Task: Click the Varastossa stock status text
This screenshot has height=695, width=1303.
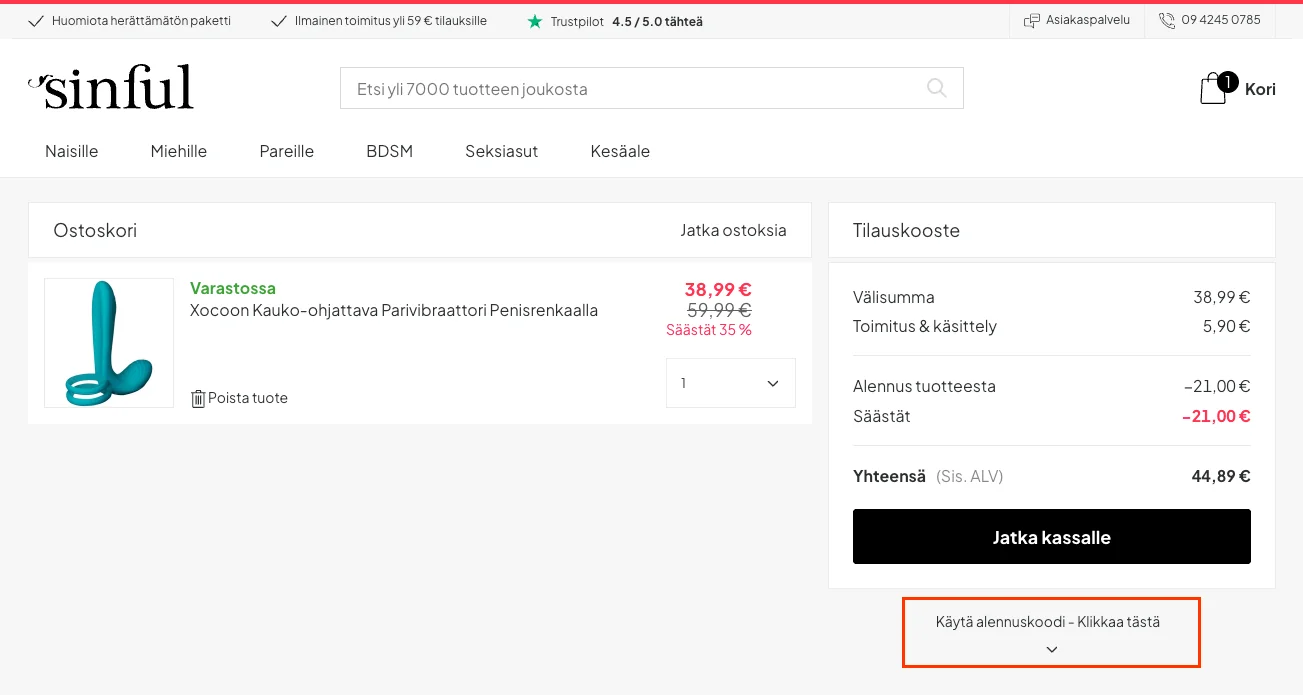Action: [x=233, y=288]
